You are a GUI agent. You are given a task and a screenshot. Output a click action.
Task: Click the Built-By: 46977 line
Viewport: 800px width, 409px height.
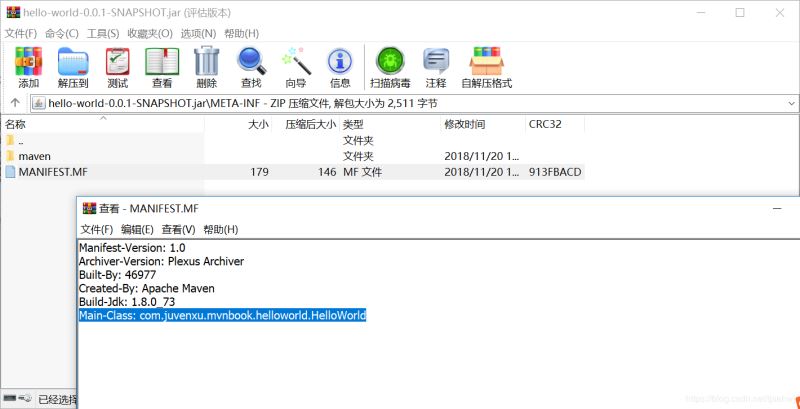coord(117,275)
